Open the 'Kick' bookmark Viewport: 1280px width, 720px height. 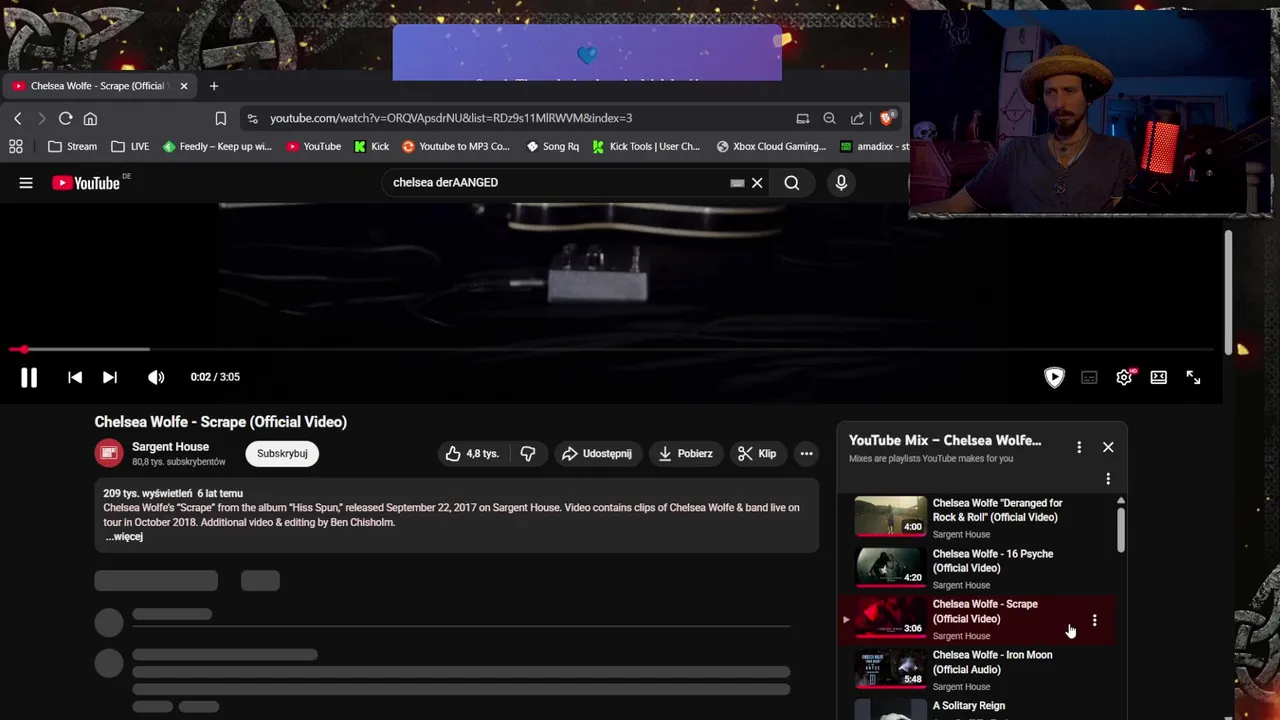(371, 147)
